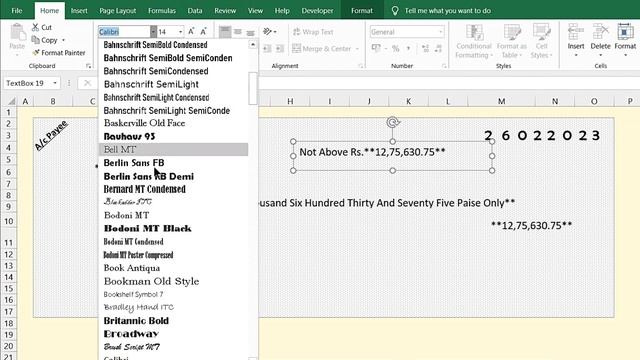Click the text box with Not Above Rs.

tap(392, 156)
